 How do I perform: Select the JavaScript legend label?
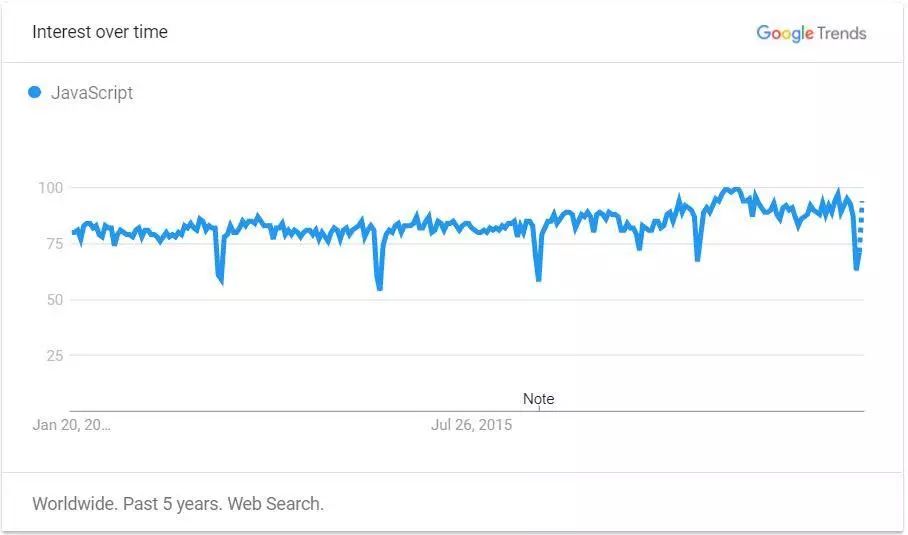(x=92, y=93)
